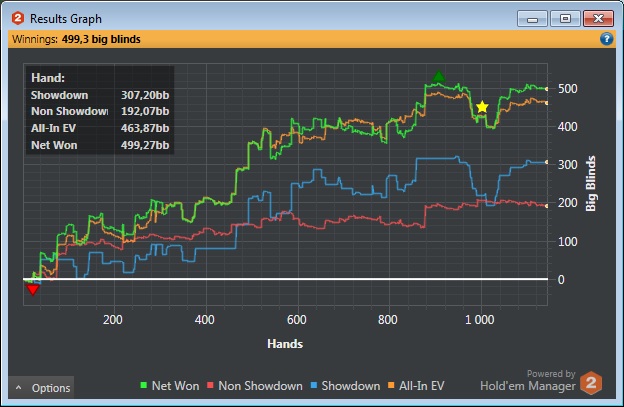The width and height of the screenshot is (624, 407).
Task: Click the 500 label on big blinds axis
Action: [x=567, y=89]
